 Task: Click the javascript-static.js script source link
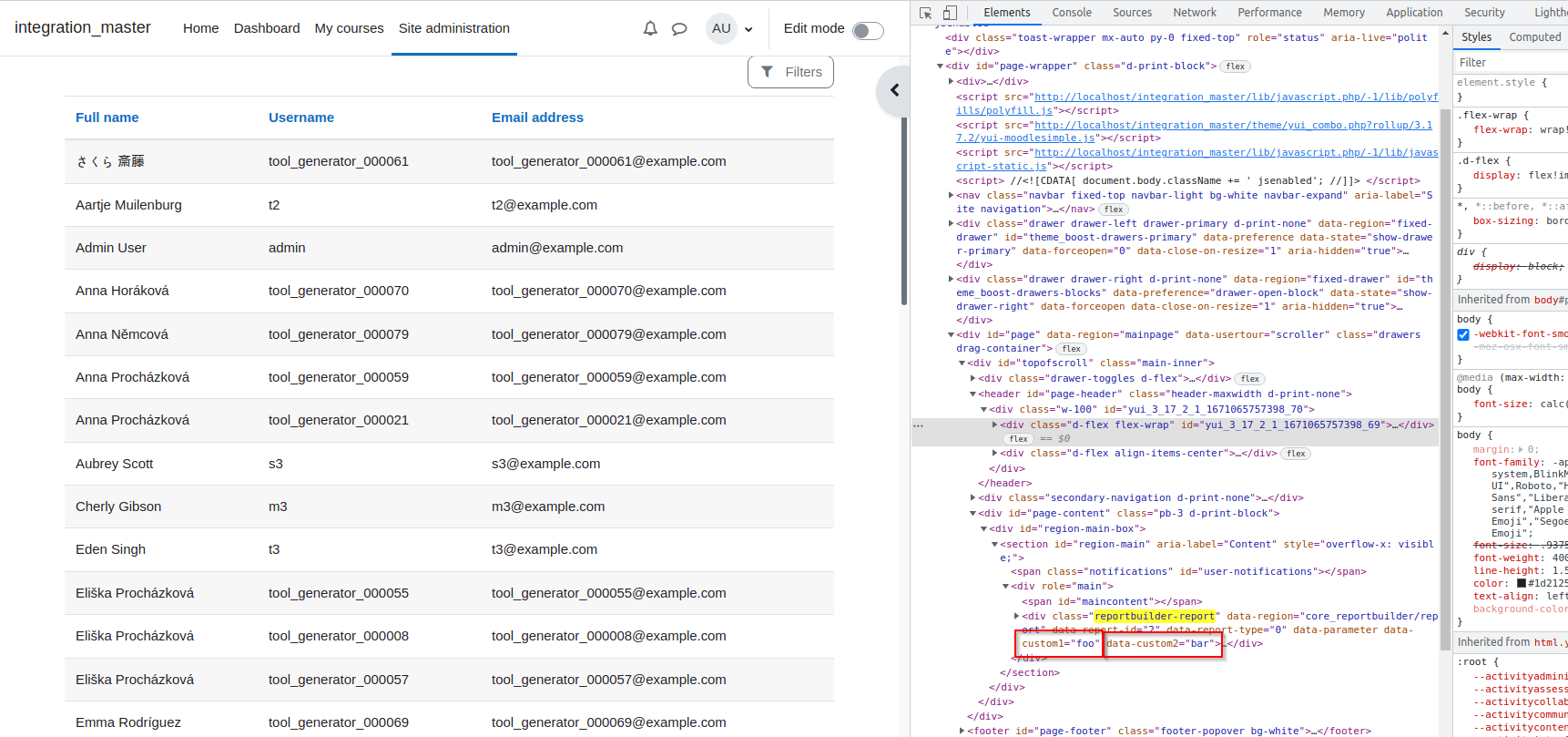click(x=1196, y=159)
